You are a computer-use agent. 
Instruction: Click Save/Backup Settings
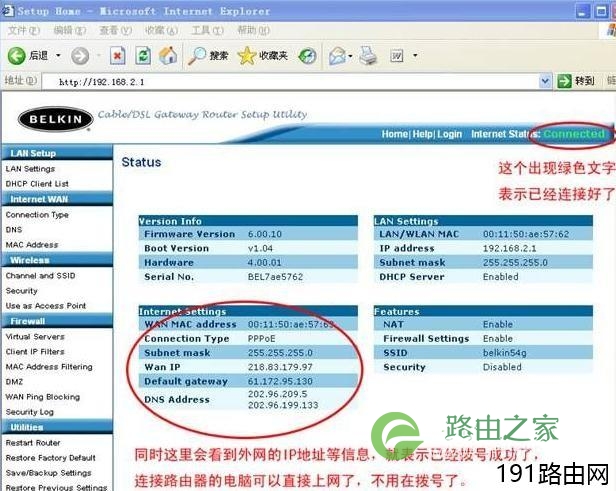[x=48, y=473]
